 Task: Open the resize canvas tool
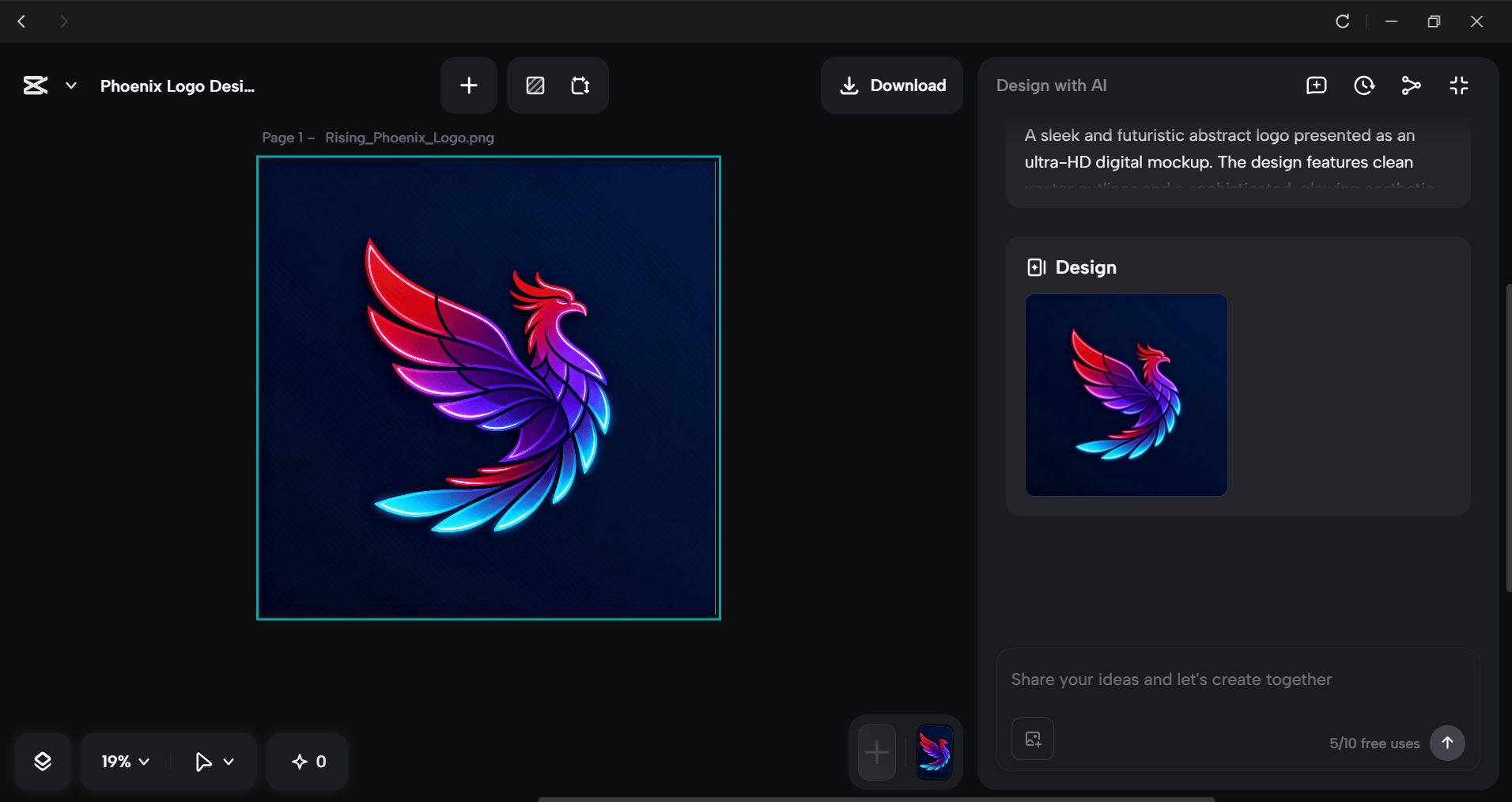[580, 85]
